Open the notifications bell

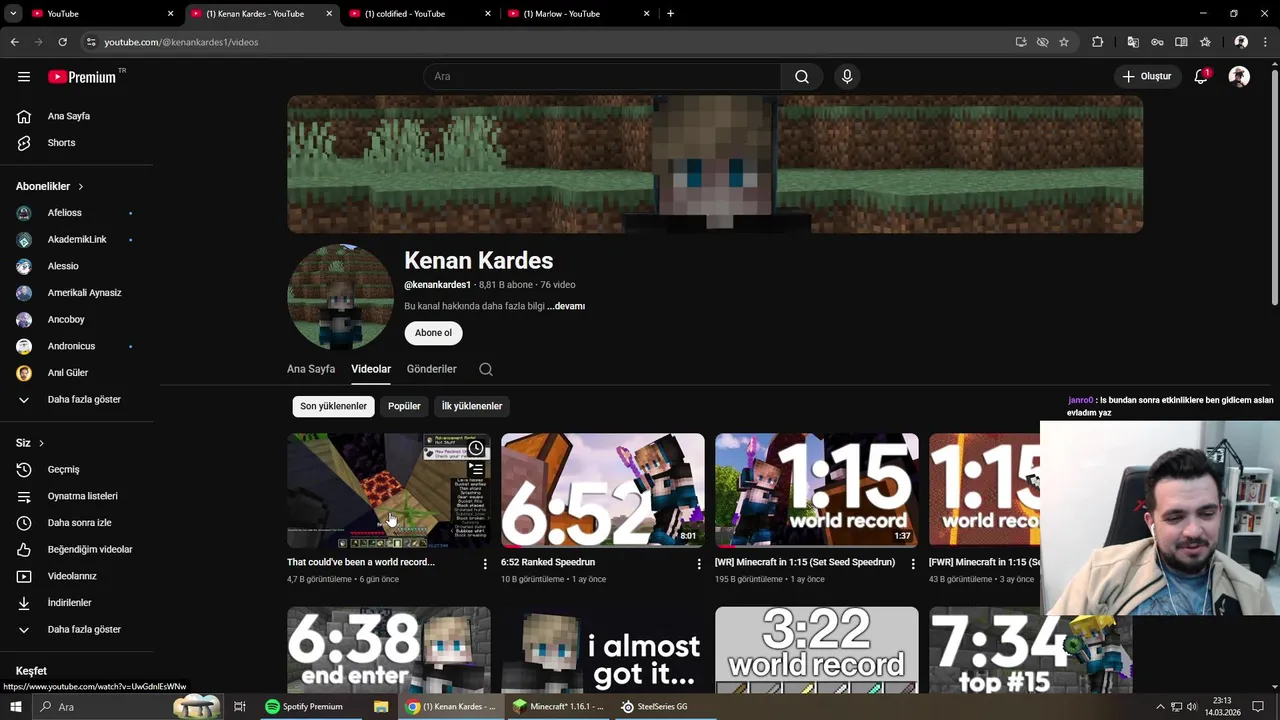1201,76
